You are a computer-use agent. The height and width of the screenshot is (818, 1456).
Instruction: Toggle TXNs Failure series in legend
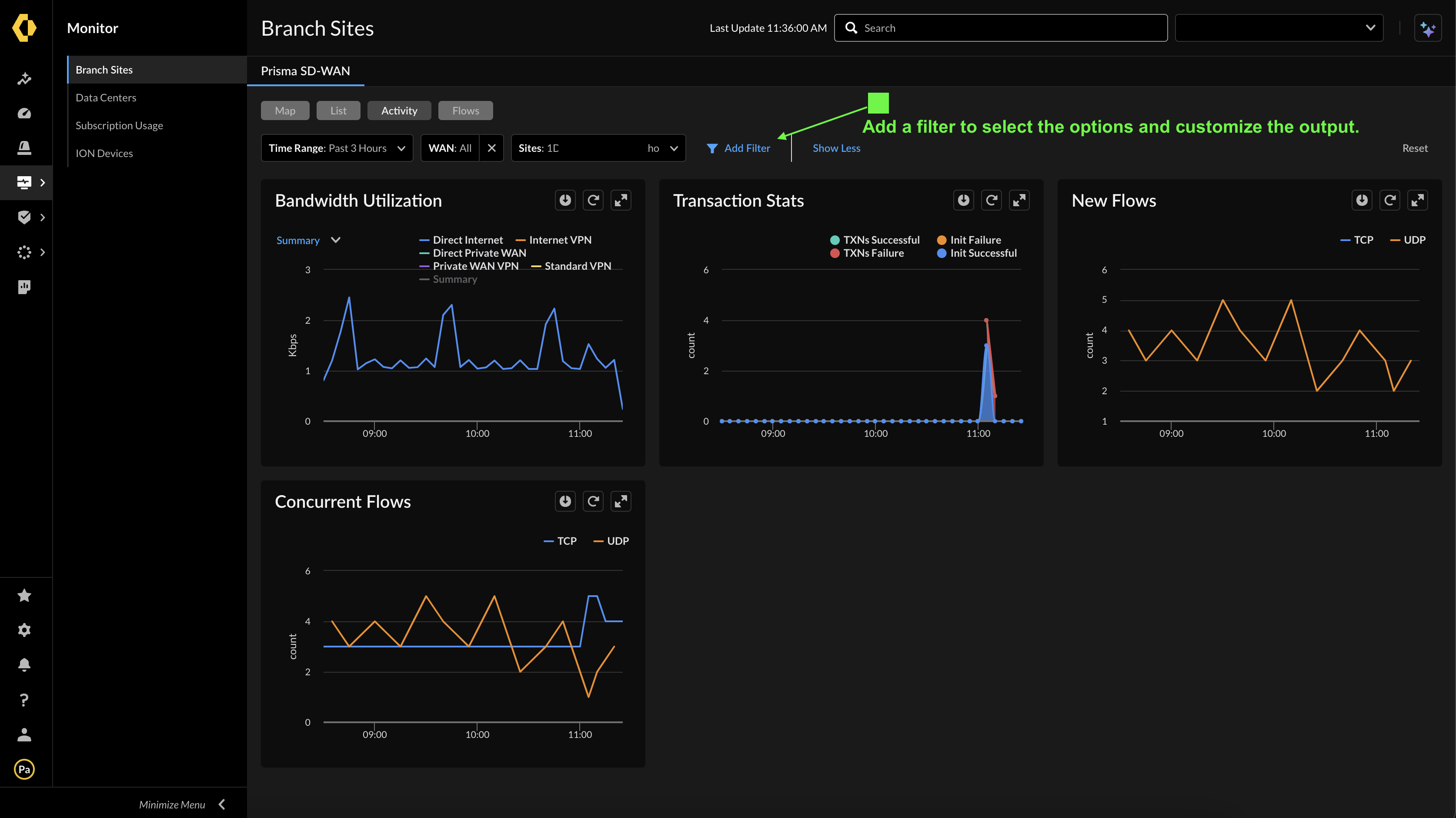tap(873, 253)
